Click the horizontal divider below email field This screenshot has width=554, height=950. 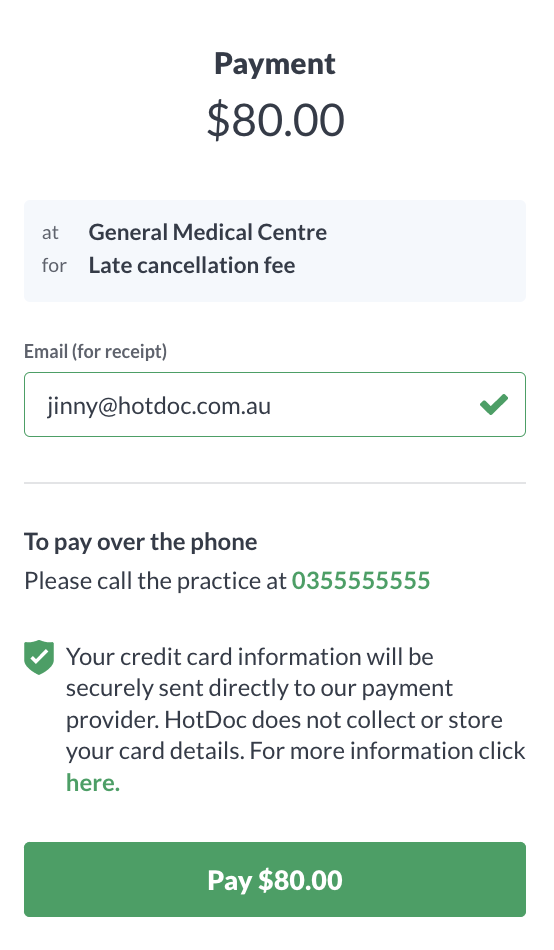tap(275, 483)
